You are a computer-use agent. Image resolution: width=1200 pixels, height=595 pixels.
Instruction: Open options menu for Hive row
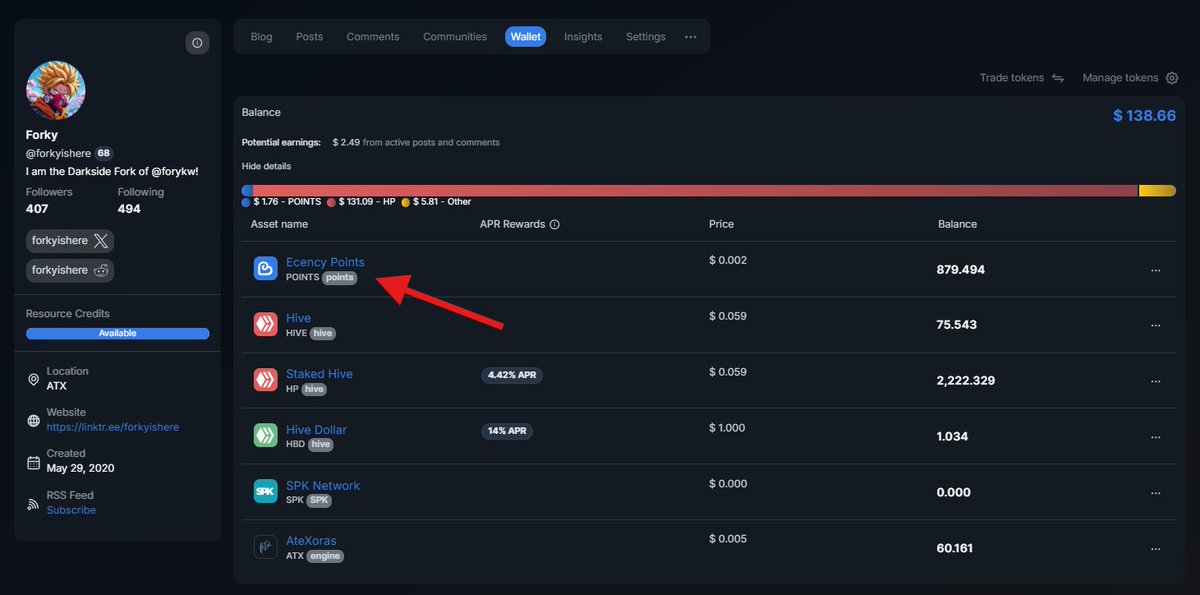point(1156,325)
